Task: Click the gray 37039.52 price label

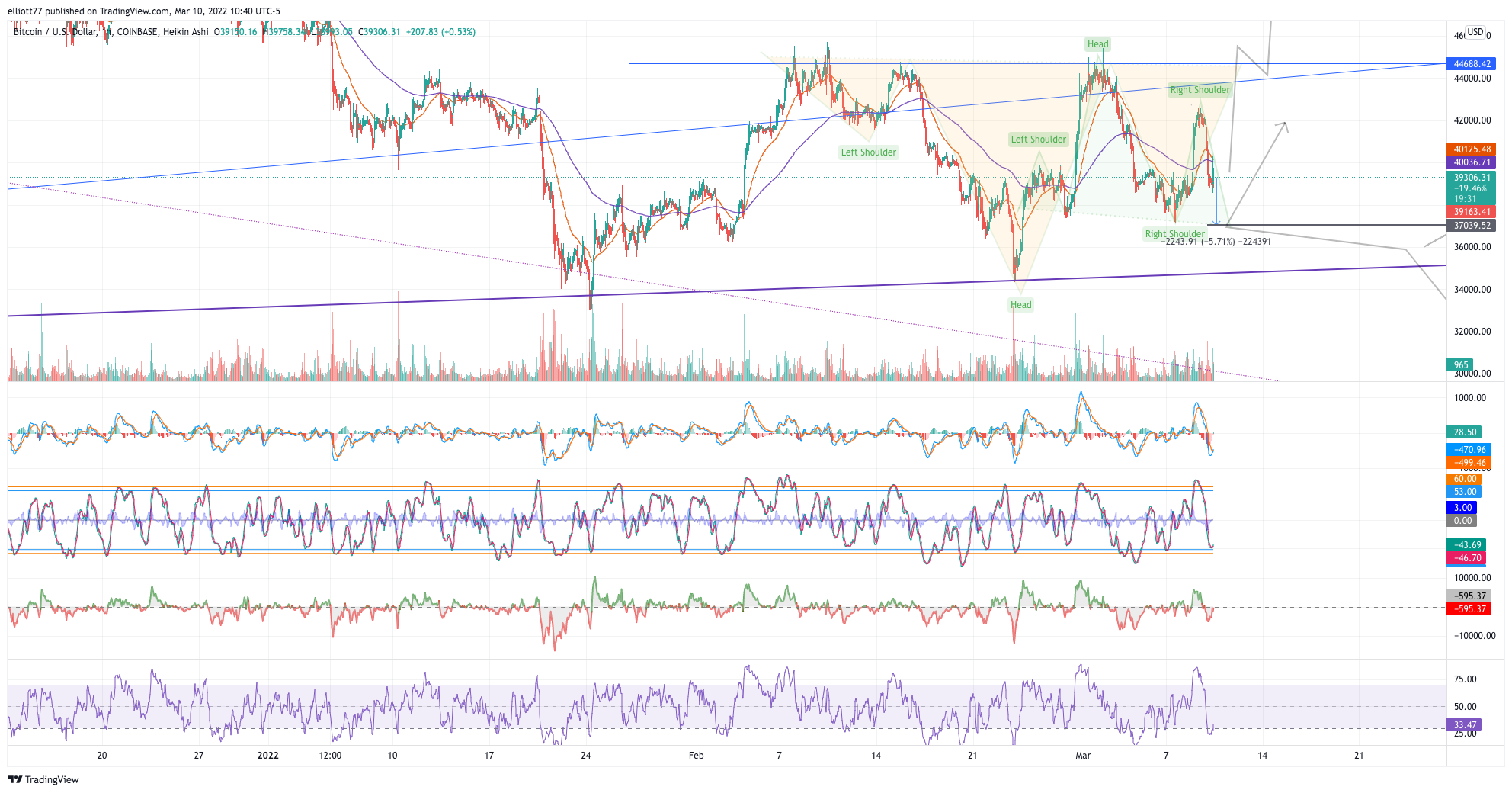Action: 1472,226
